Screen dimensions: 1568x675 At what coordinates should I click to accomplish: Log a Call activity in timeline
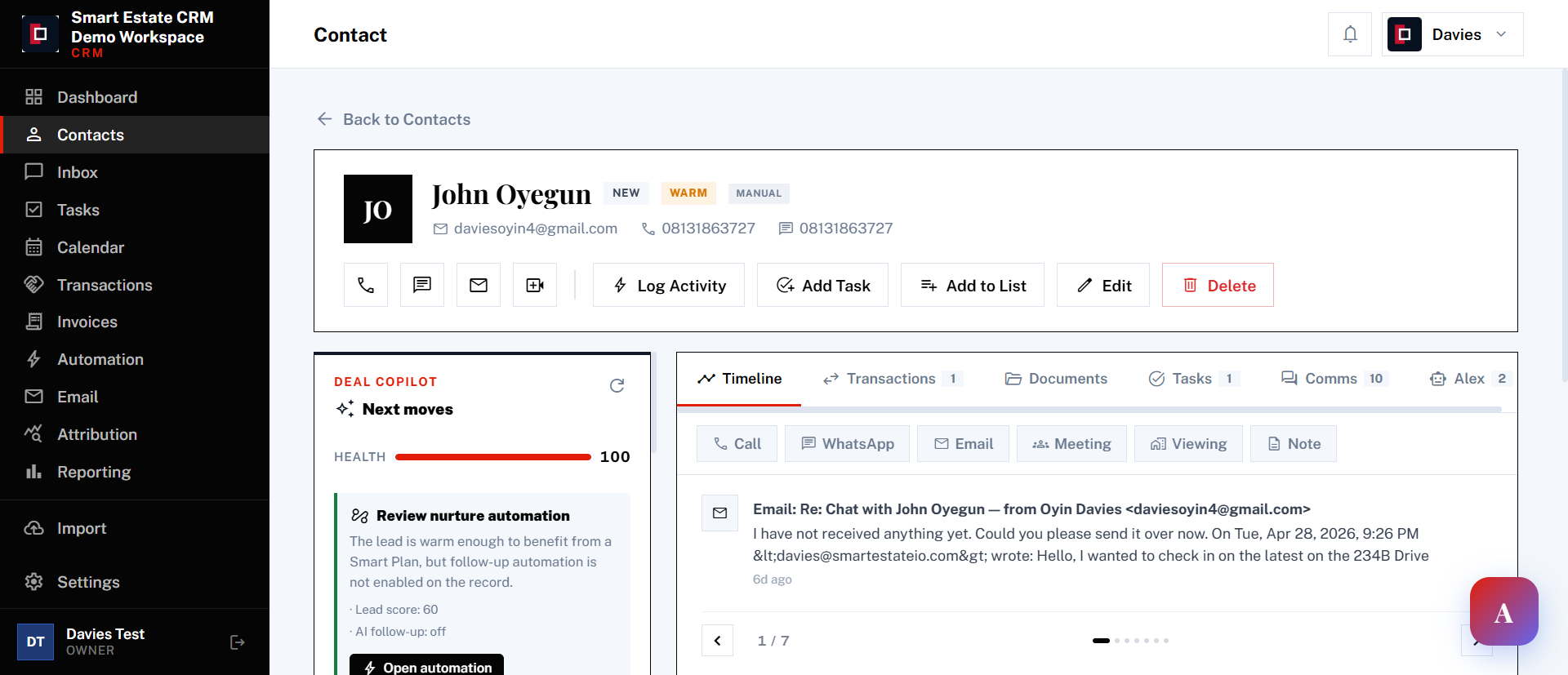pos(737,443)
